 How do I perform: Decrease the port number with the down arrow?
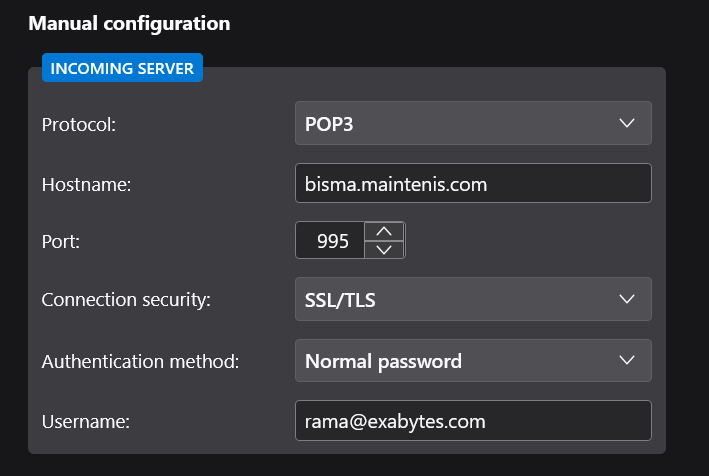tap(384, 250)
